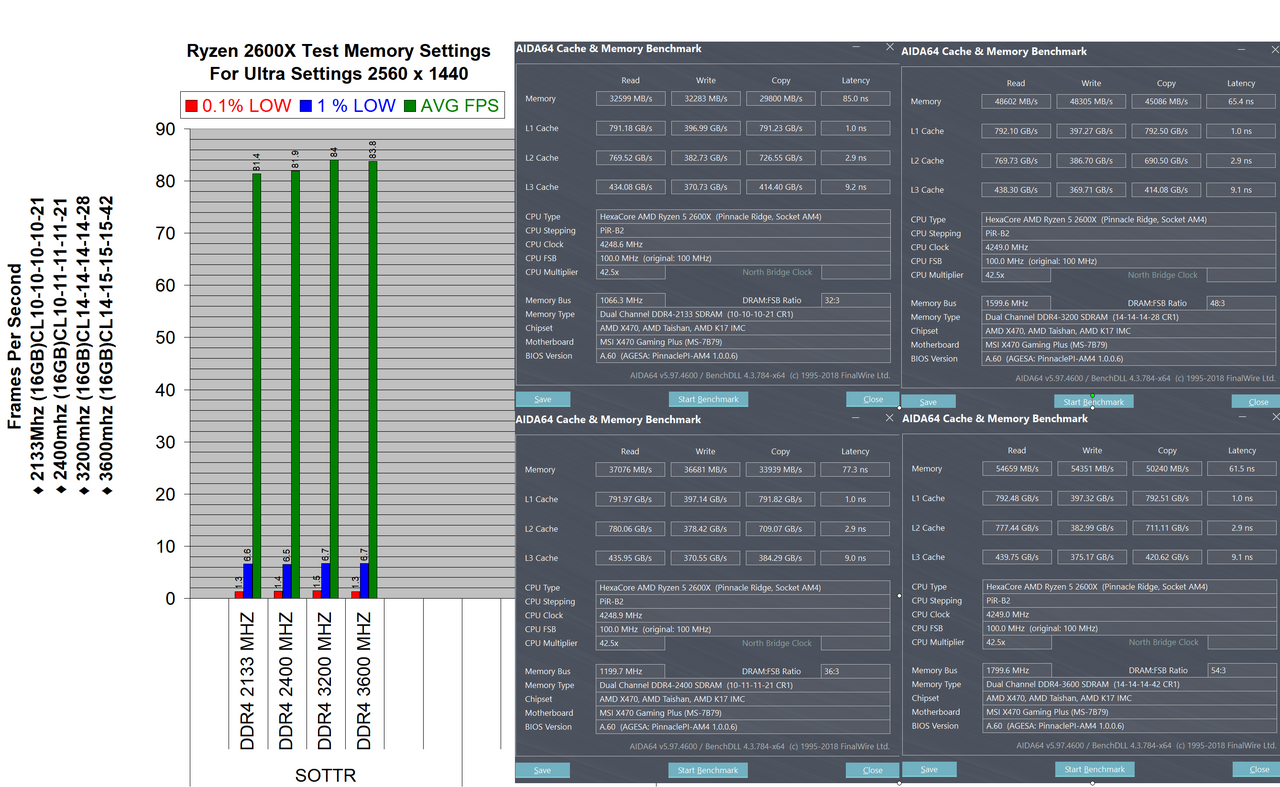Click the X icon on the top-left AIDA64 window

[x=889, y=46]
